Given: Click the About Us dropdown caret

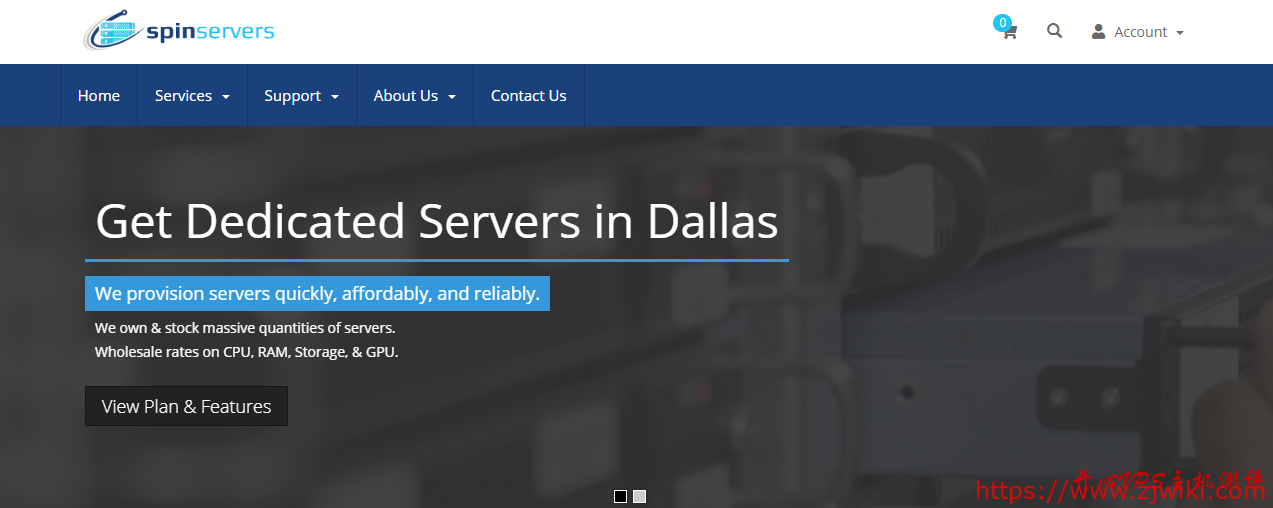Looking at the screenshot, I should tap(452, 97).
